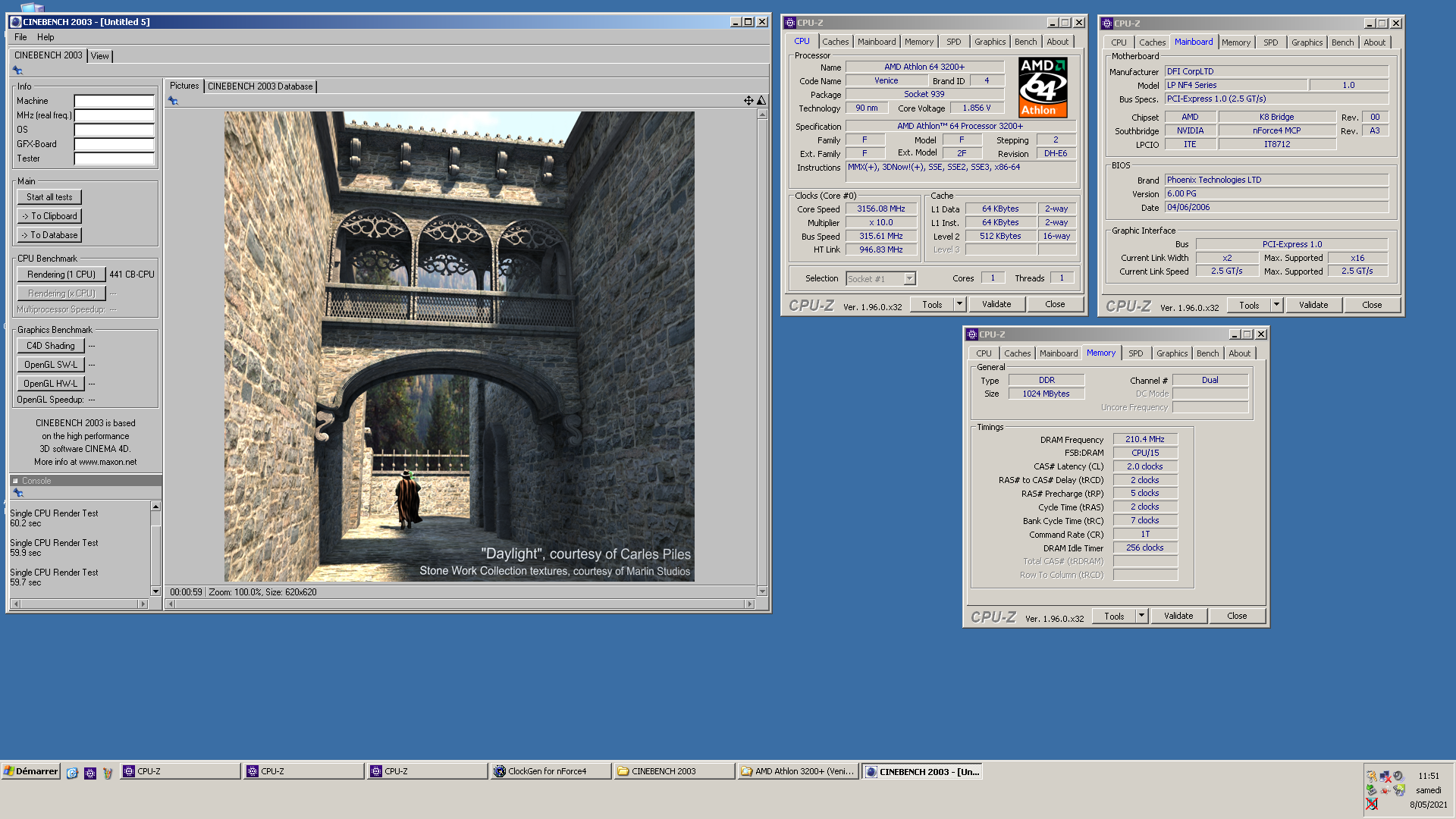This screenshot has height=819, width=1456.
Task: Click the pin icon under the CINEBENCH 2003 tab
Action: [17, 71]
